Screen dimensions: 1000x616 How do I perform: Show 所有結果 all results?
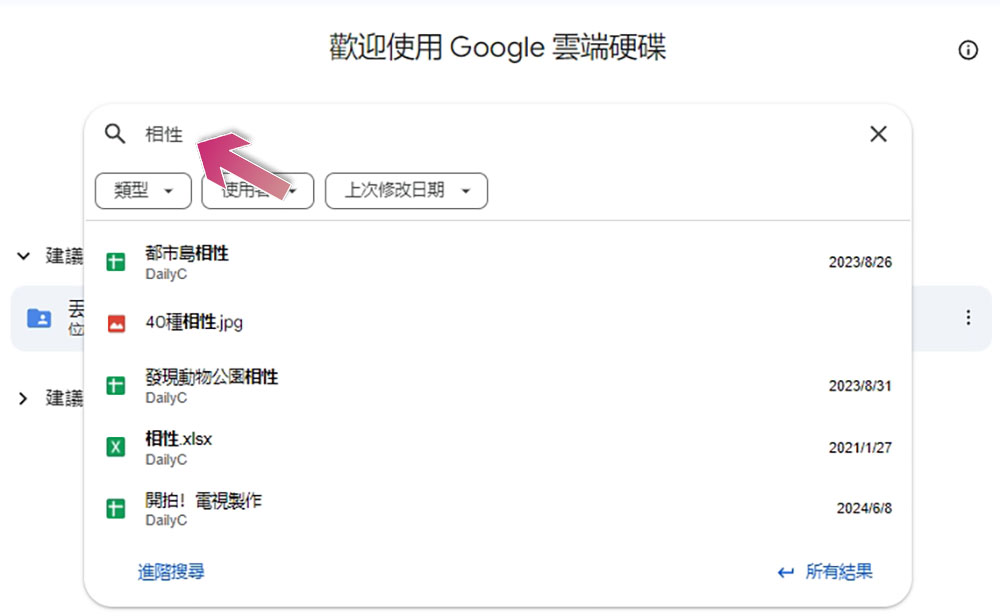coord(825,571)
